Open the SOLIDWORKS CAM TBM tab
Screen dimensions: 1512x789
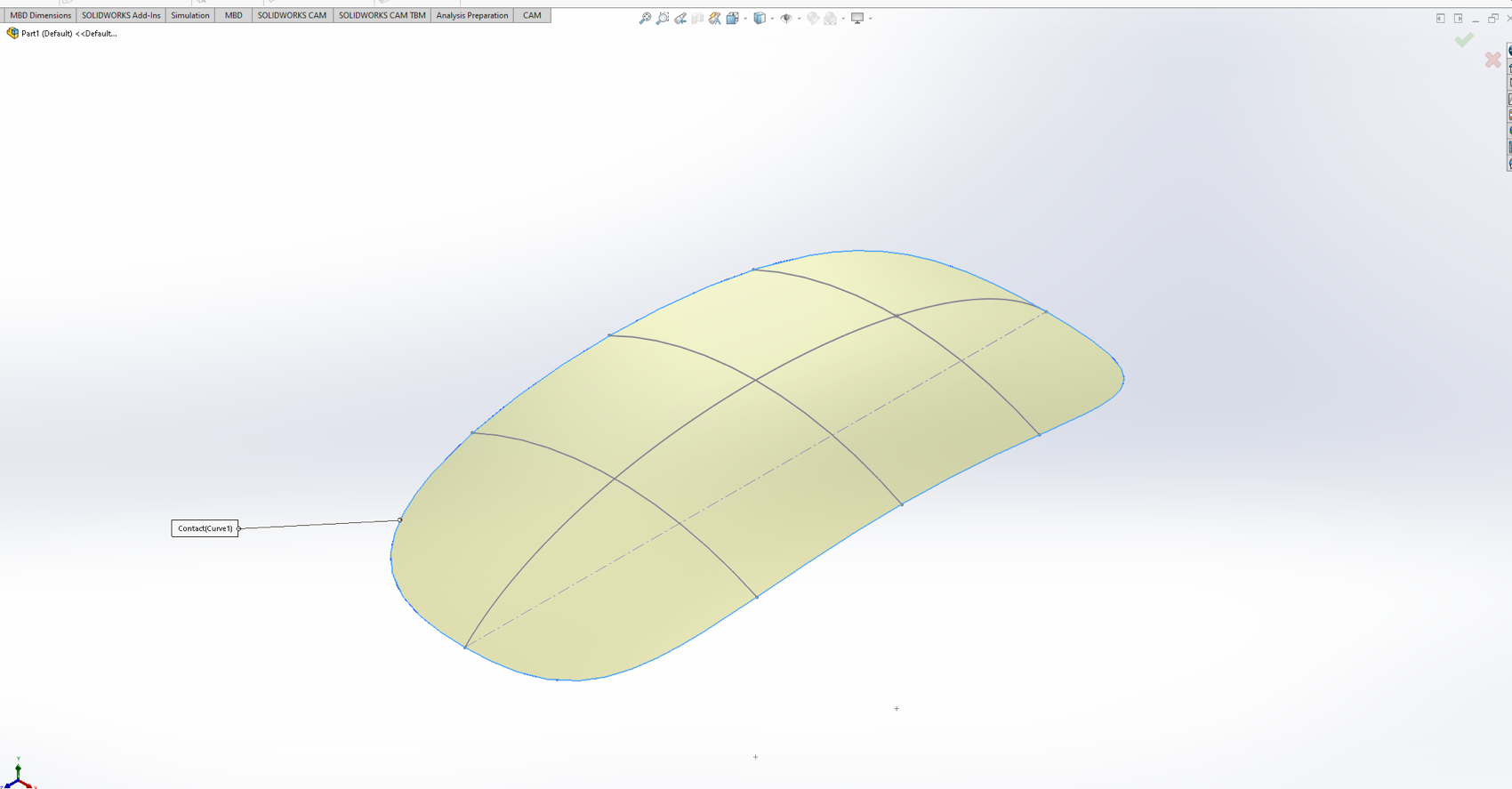[382, 15]
